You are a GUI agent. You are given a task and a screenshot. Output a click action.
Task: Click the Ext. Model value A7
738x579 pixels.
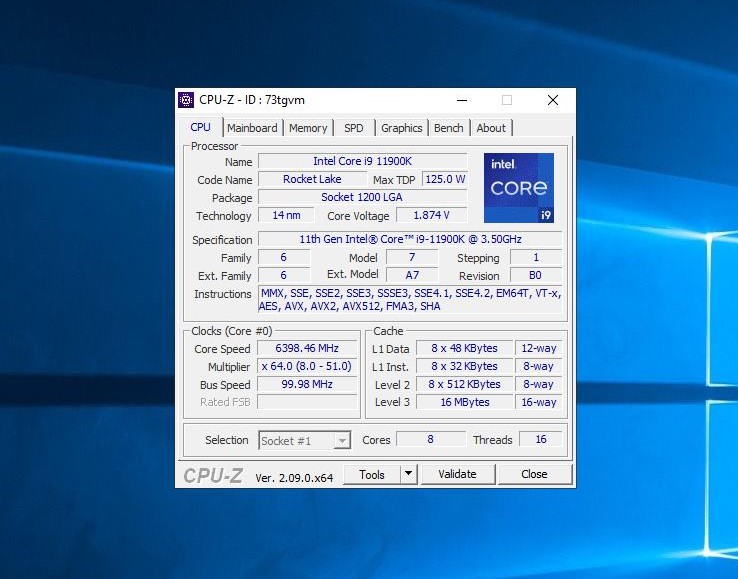click(412, 275)
